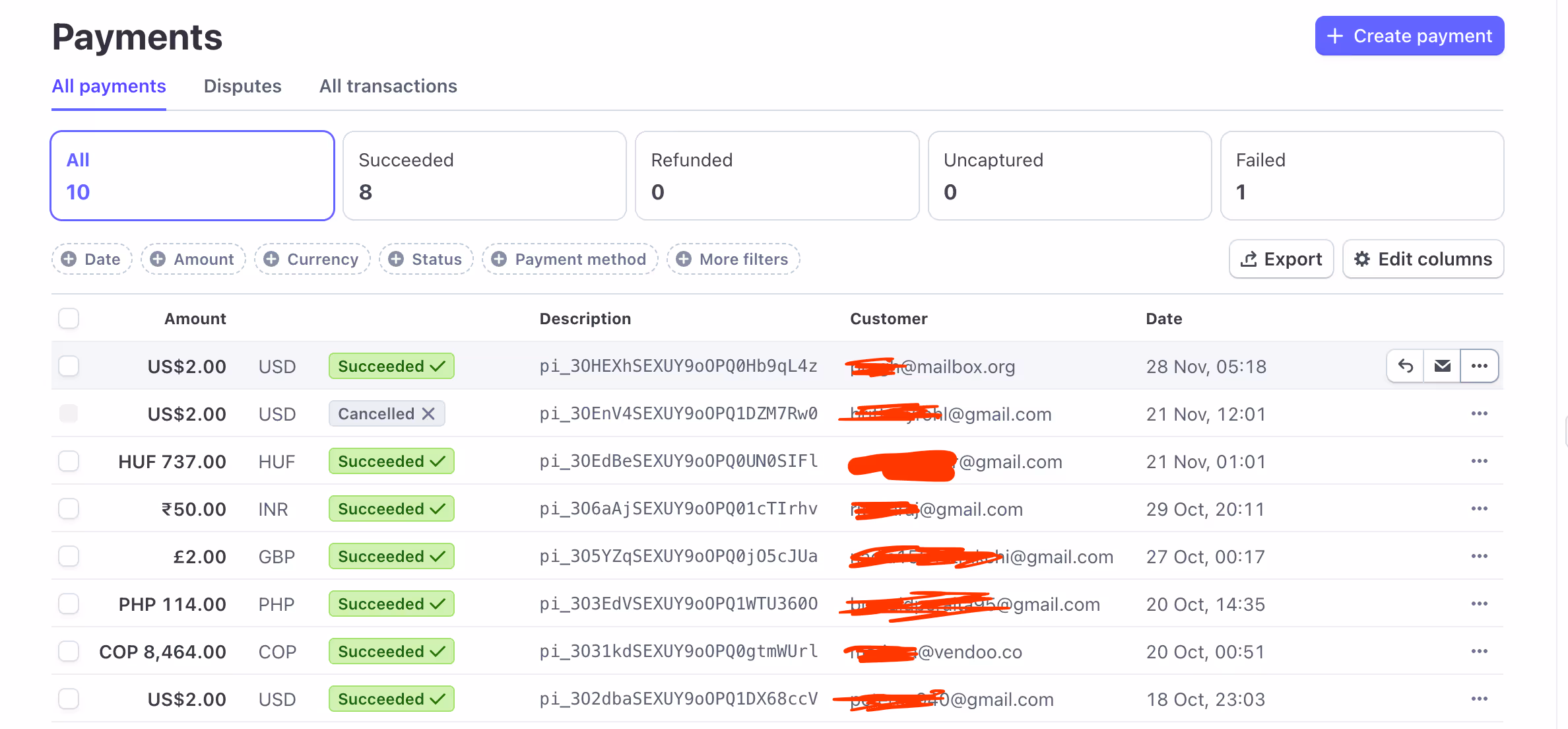Expand the More filters option
The width and height of the screenshot is (1568, 729).
click(x=733, y=259)
